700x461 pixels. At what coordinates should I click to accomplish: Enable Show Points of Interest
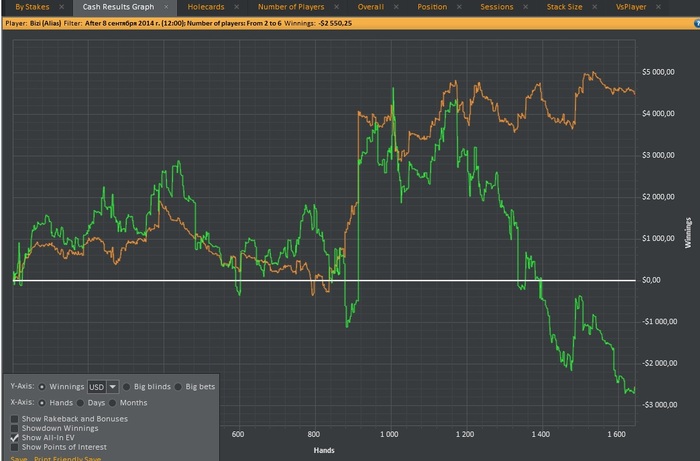click(14, 447)
